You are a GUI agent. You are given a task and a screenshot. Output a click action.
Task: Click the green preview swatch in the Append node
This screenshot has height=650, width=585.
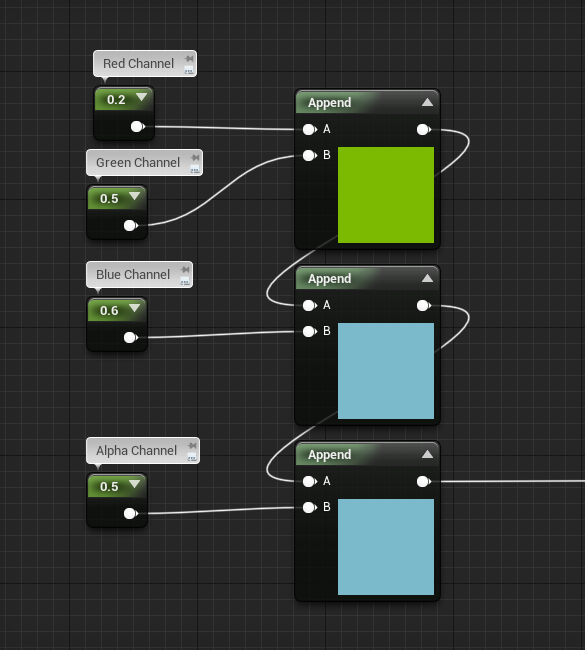(386, 195)
